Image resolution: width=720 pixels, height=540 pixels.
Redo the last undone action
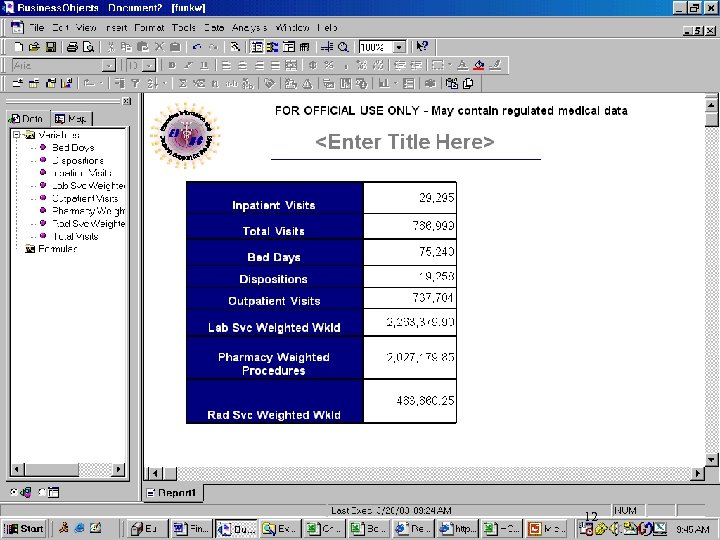point(213,46)
